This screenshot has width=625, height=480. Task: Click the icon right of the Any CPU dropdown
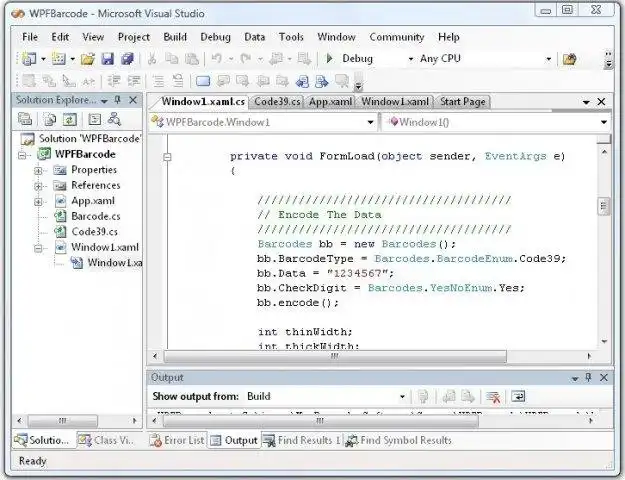569,59
